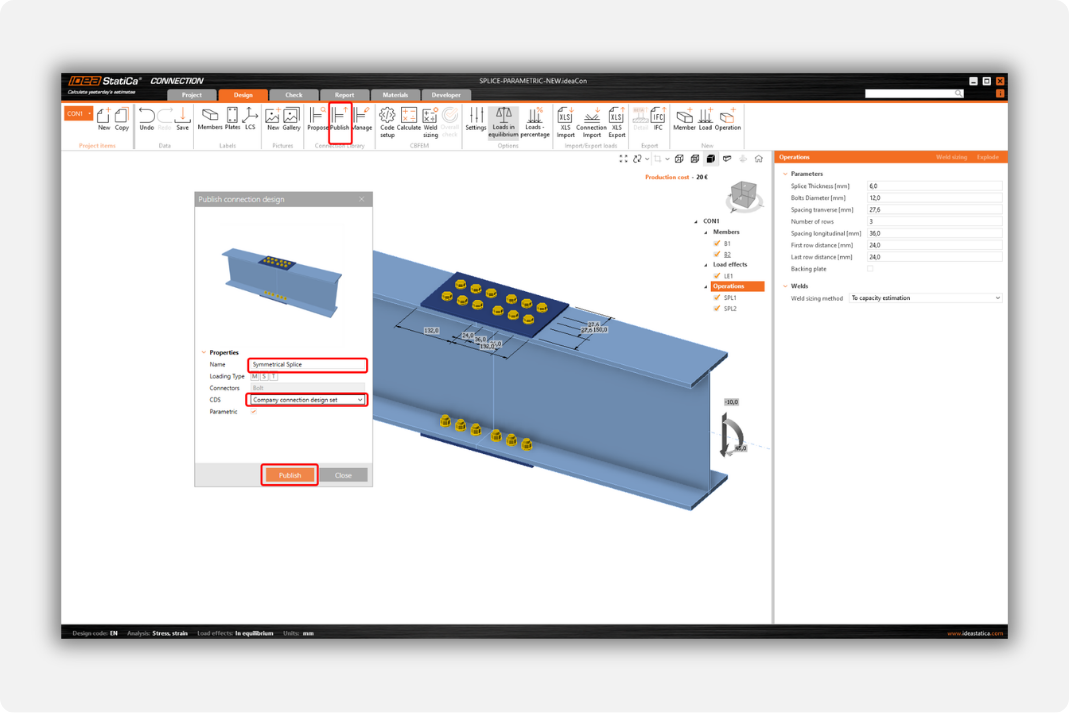
Task: Click Close button in publish dialog
Action: point(344,475)
